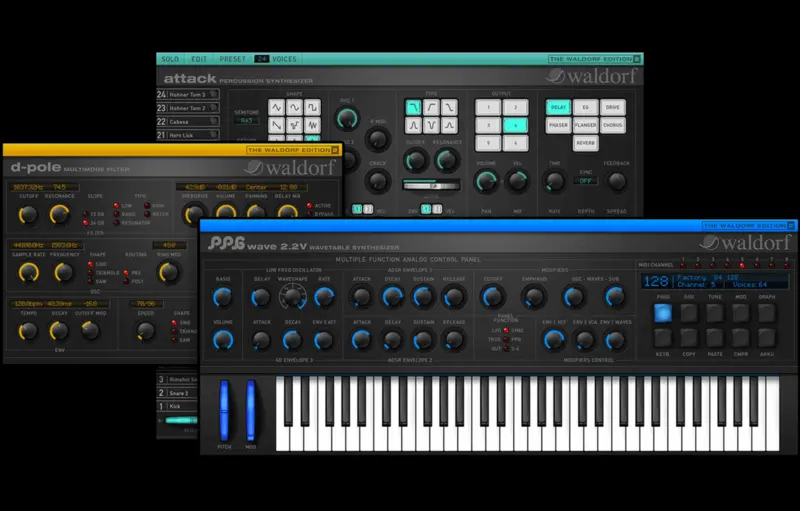Toggle LFO Sync panel function LED on PPG
The width and height of the screenshot is (800, 511).
pos(506,330)
